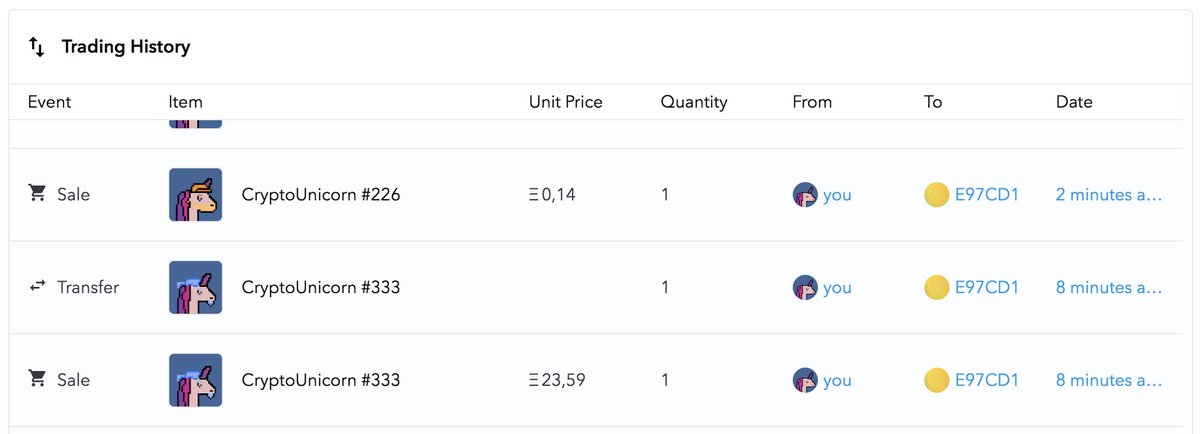Open the CryptoUnicorn #226 item link
The height and width of the screenshot is (434, 1200).
click(x=321, y=195)
